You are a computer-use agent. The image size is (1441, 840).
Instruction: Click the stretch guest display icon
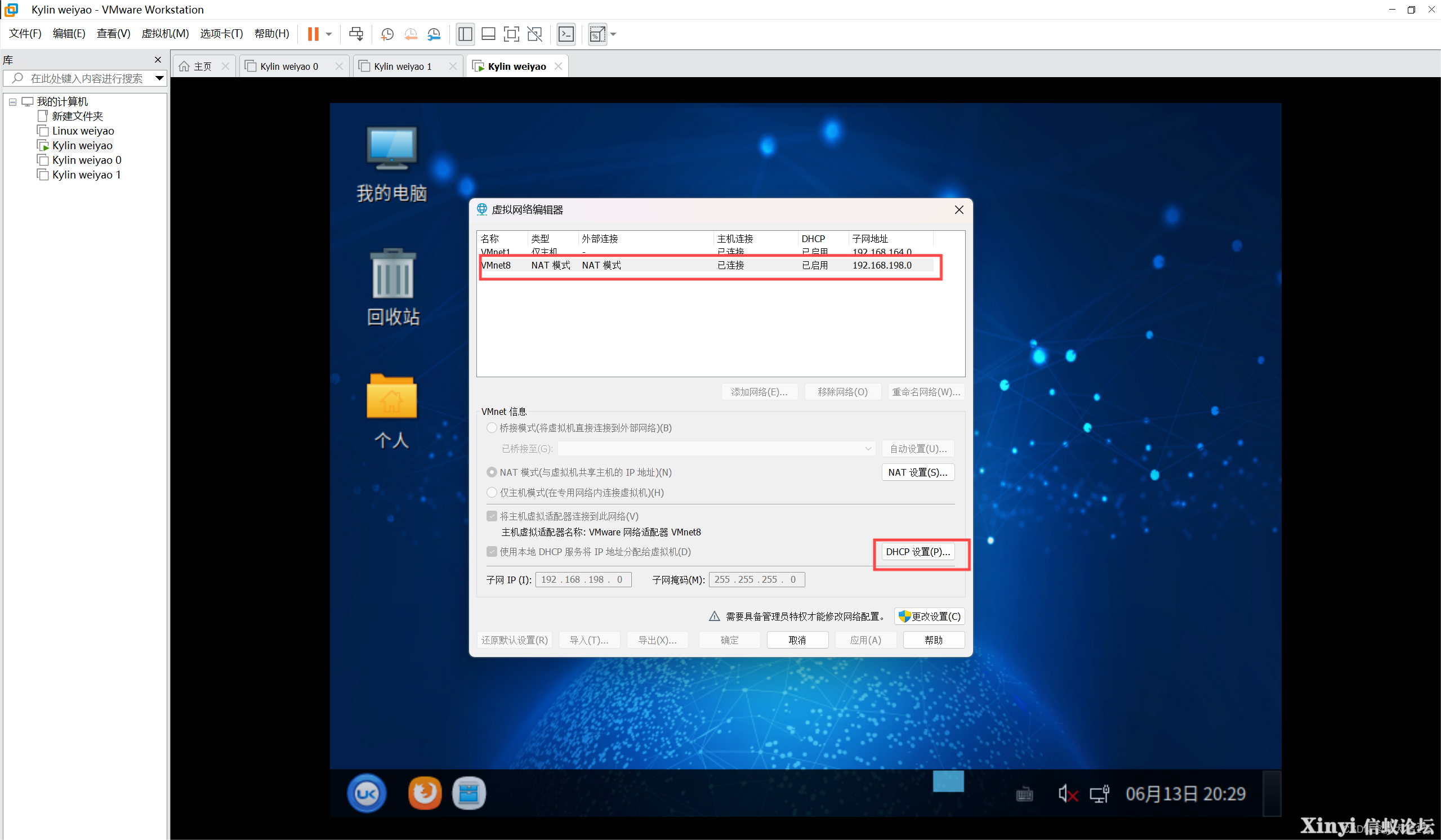click(597, 34)
